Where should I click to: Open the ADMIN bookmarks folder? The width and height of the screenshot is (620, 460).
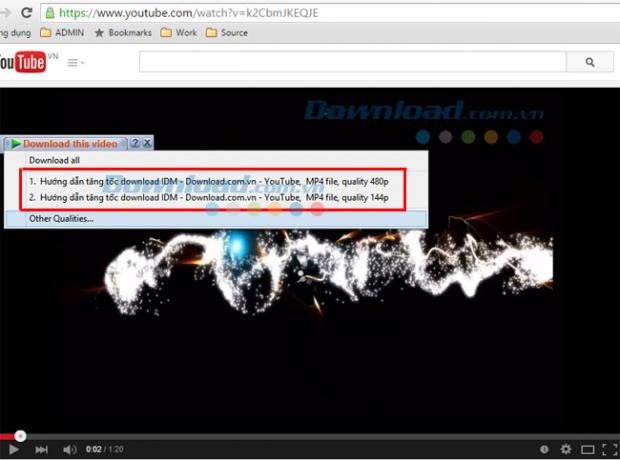[x=62, y=32]
